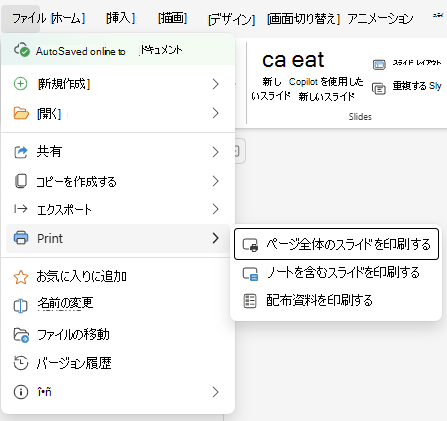This screenshot has width=447, height=421.
Task: Click the handout print icon
Action: click(x=250, y=301)
